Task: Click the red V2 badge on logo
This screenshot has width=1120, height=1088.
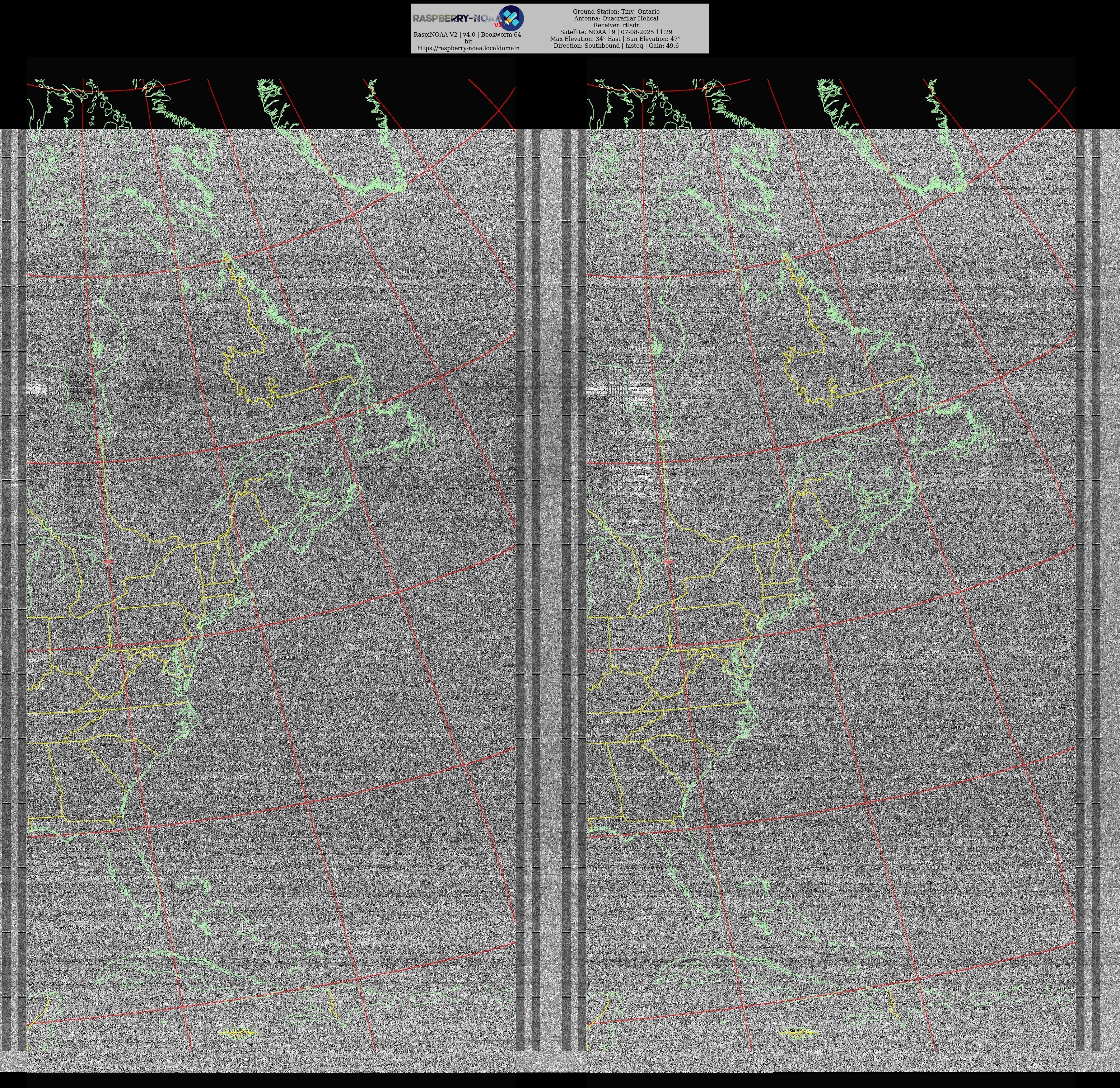Action: (498, 25)
